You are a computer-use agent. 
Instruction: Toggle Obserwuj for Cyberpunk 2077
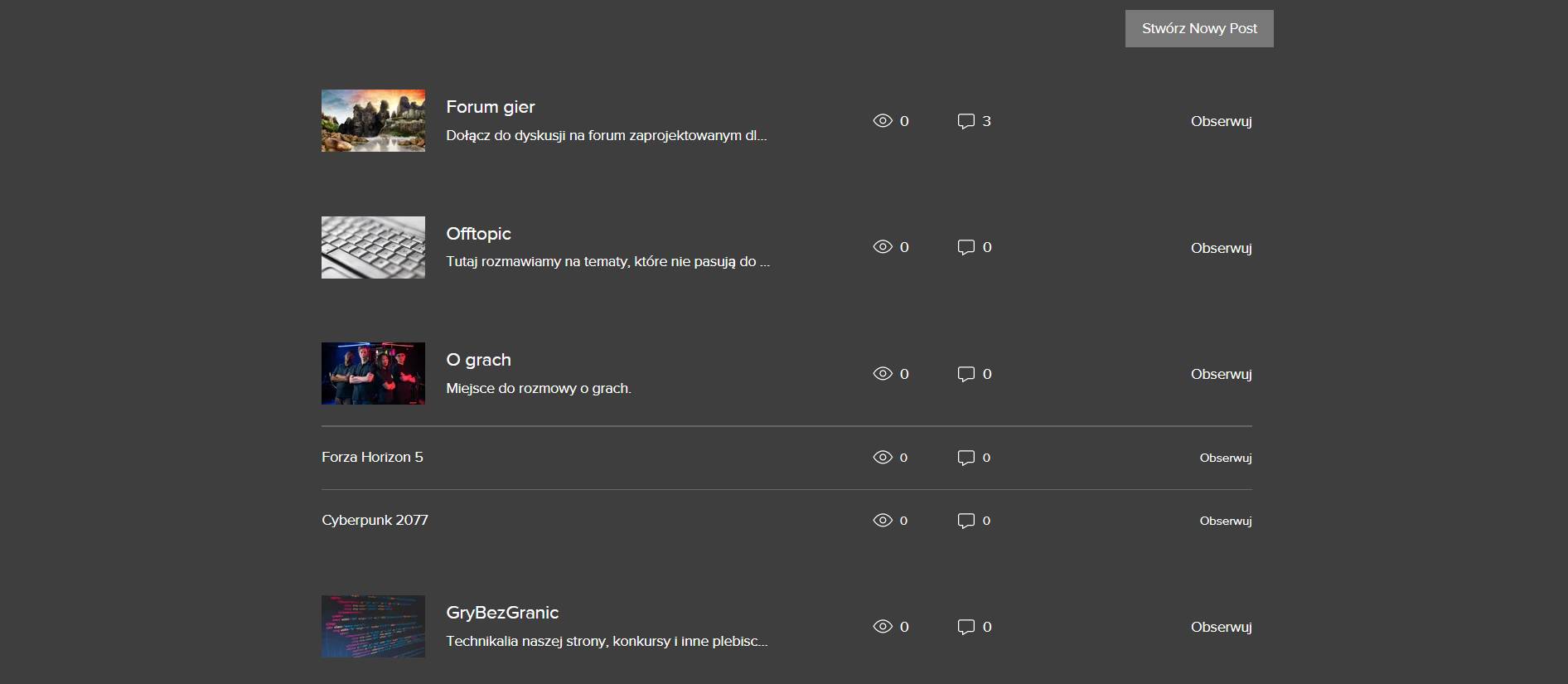(1226, 521)
